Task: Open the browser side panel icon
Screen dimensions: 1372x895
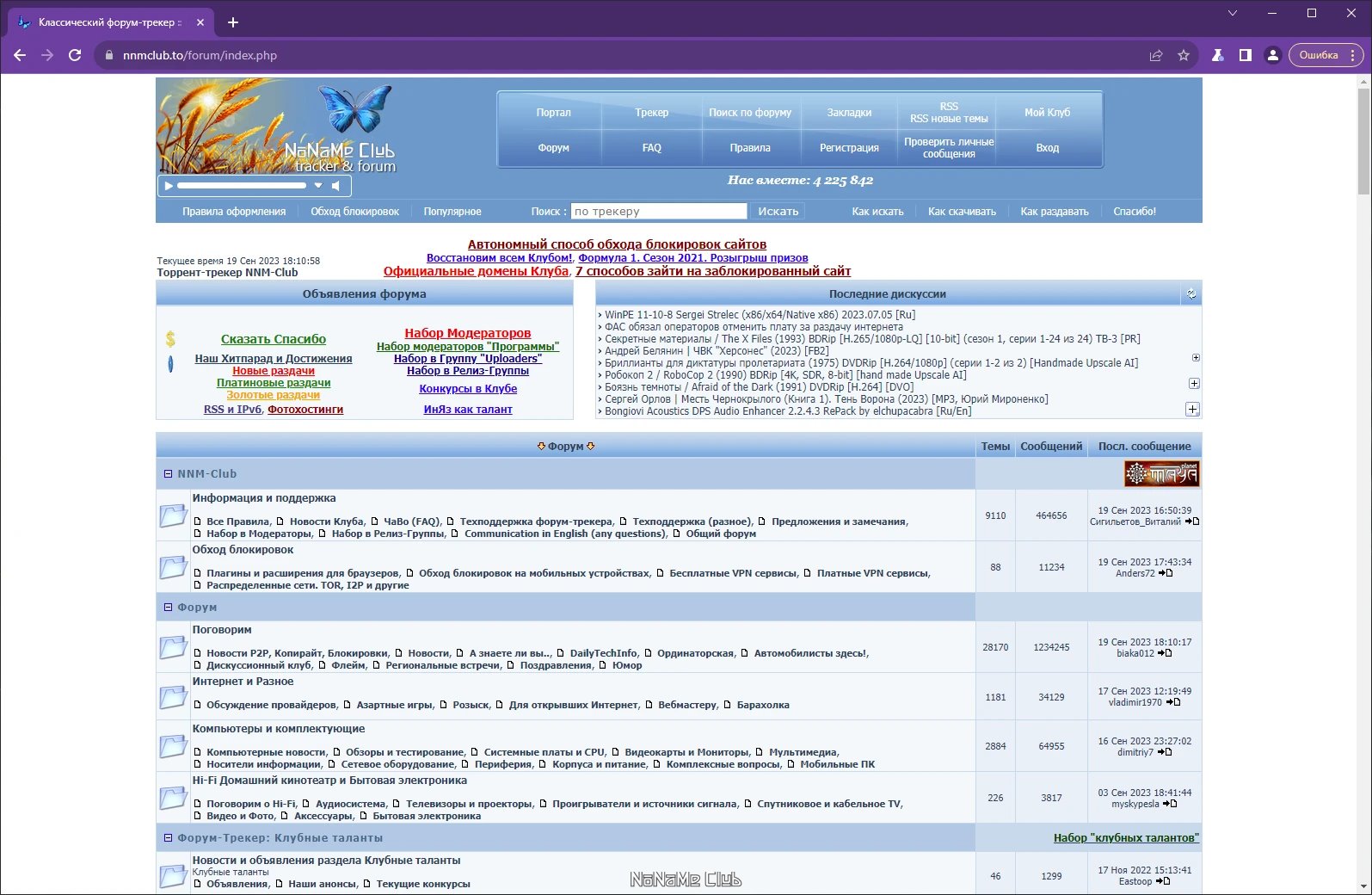Action: (1245, 55)
